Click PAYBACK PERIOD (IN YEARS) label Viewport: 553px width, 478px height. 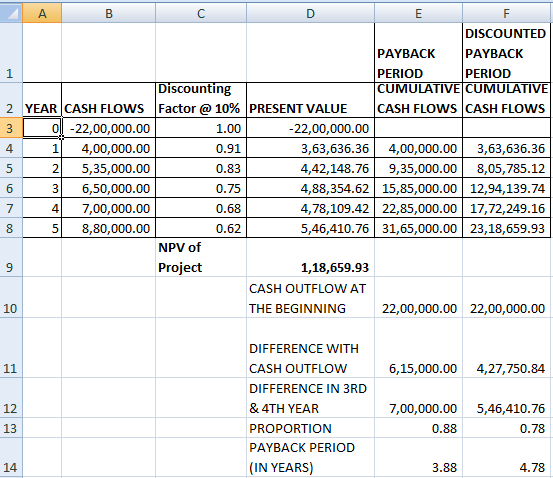pyautogui.click(x=310, y=458)
